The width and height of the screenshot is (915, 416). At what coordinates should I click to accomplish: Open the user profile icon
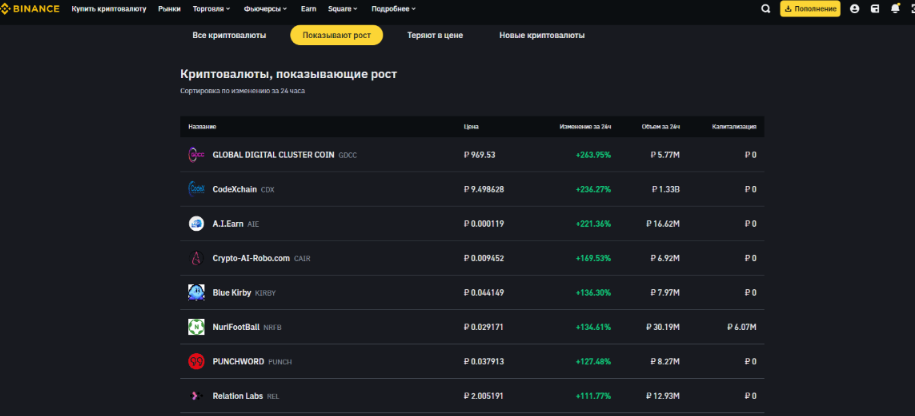coord(854,9)
